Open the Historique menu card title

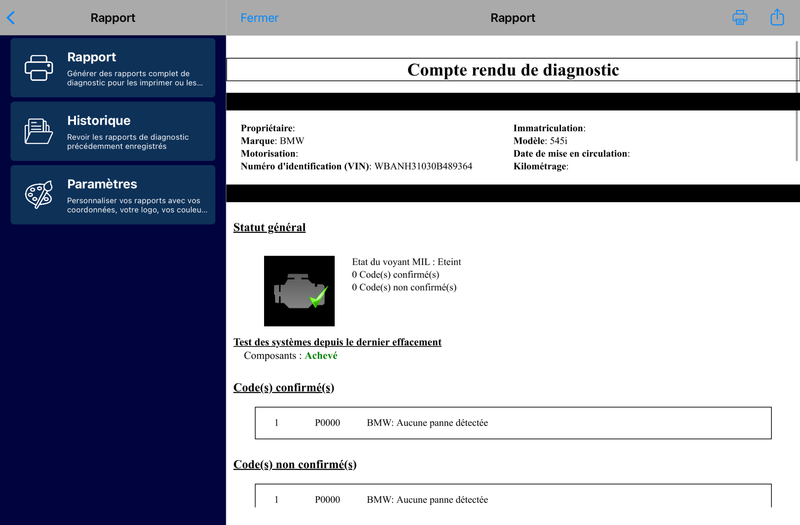click(x=98, y=120)
